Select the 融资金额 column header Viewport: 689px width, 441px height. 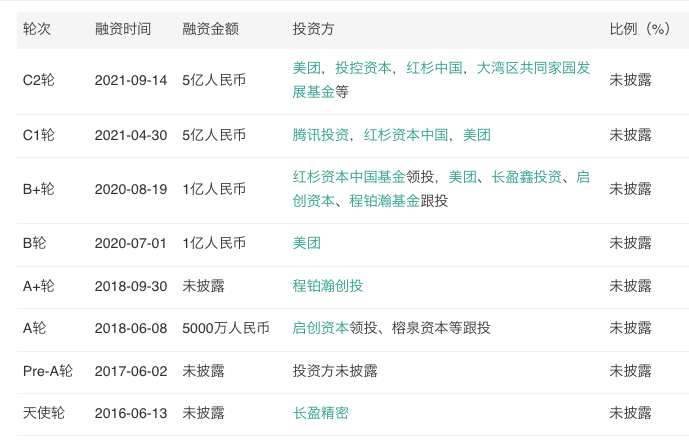tap(210, 29)
